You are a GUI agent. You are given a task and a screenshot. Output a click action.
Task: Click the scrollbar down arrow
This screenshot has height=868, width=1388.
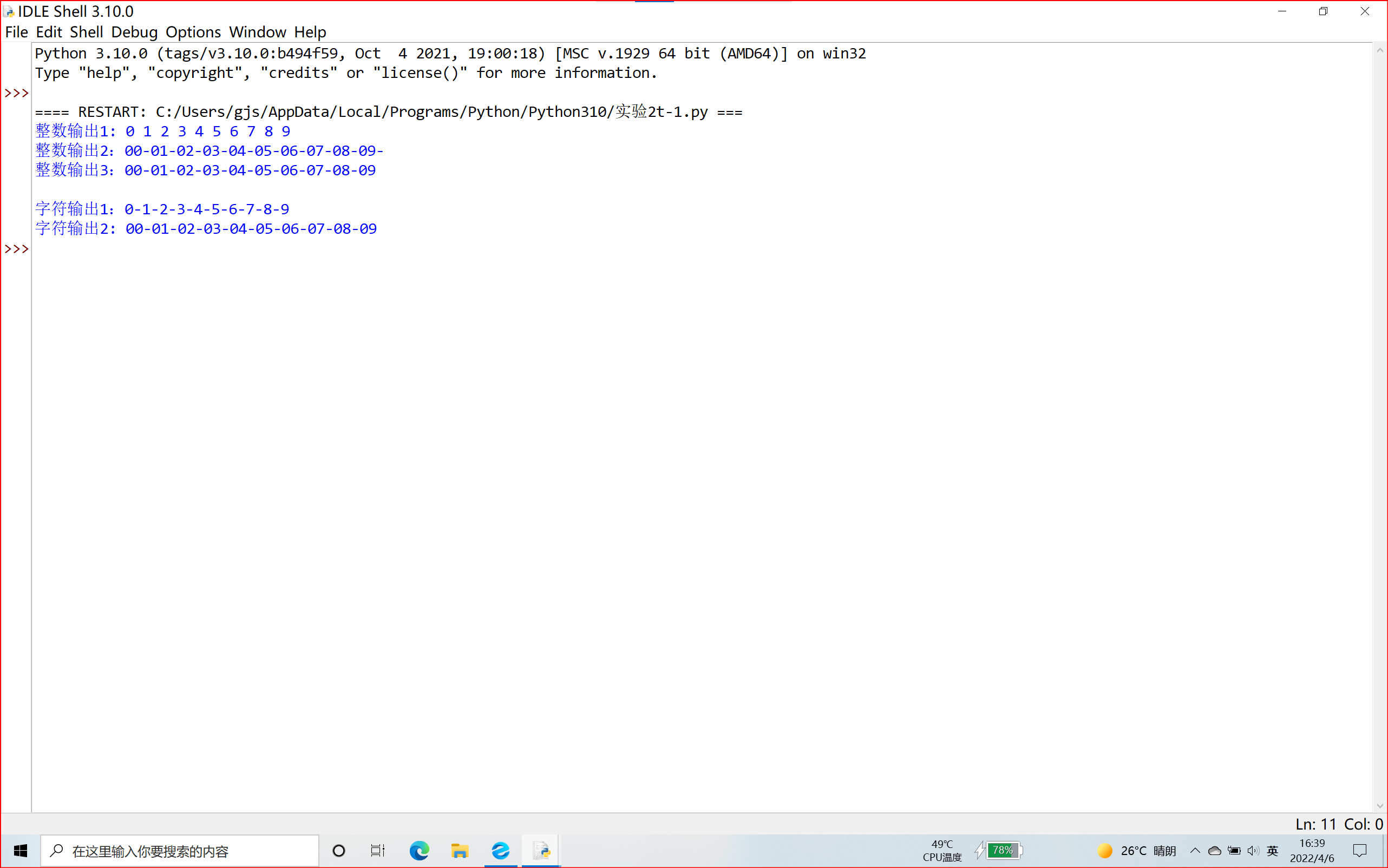[x=1379, y=806]
